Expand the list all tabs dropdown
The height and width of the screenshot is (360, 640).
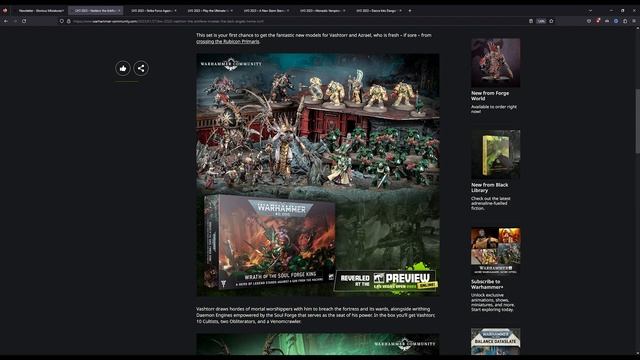pos(590,11)
